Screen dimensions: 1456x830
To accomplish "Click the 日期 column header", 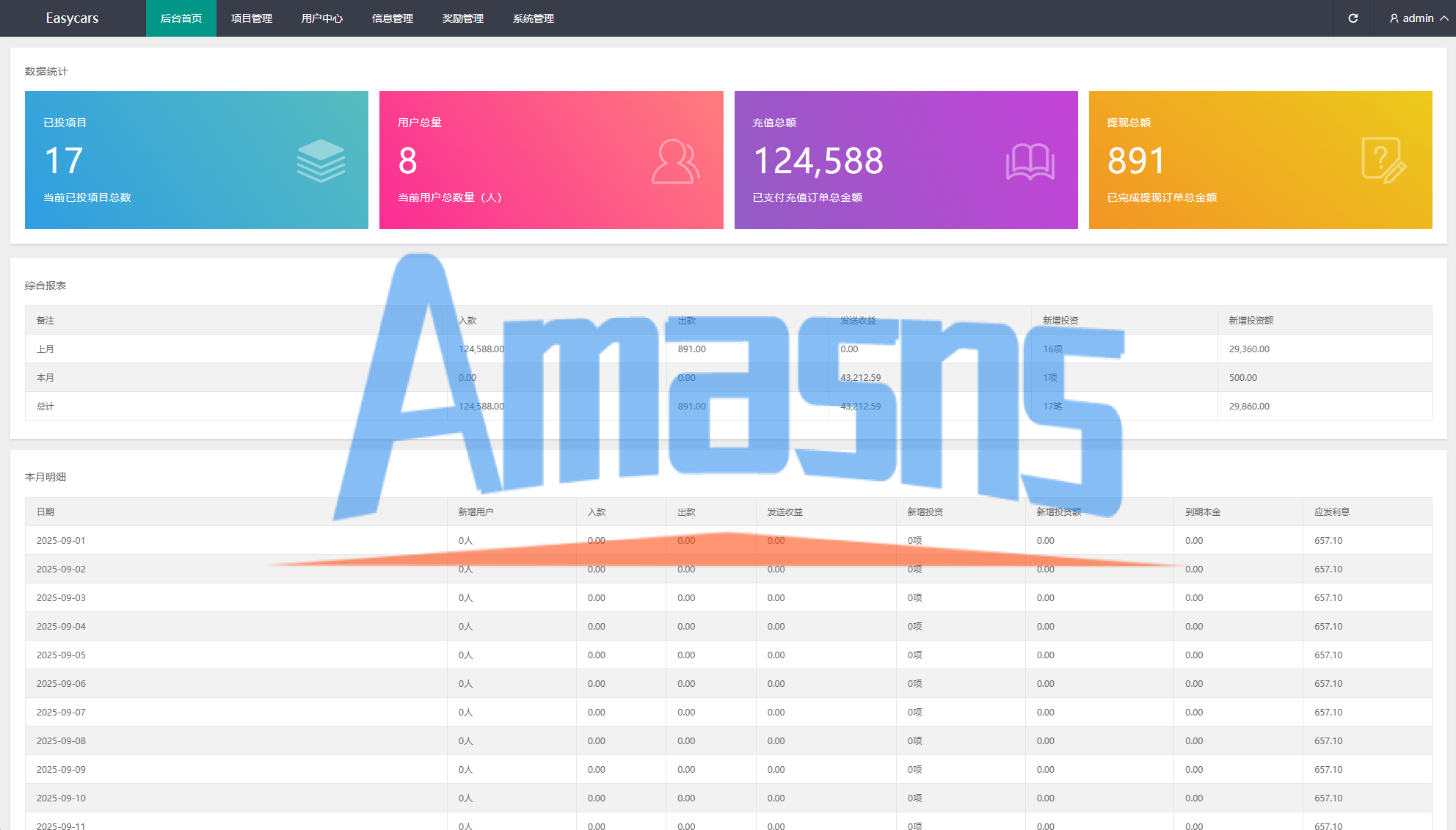I will 45,512.
